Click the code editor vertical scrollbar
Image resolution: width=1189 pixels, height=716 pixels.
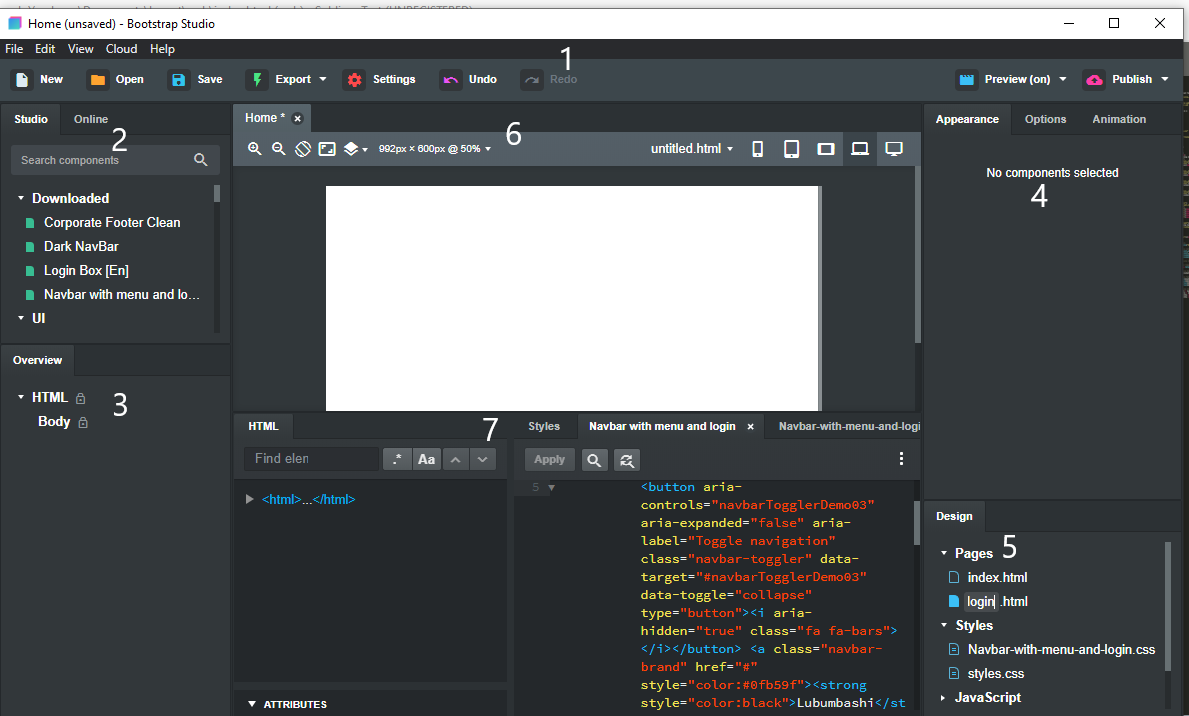pos(916,523)
